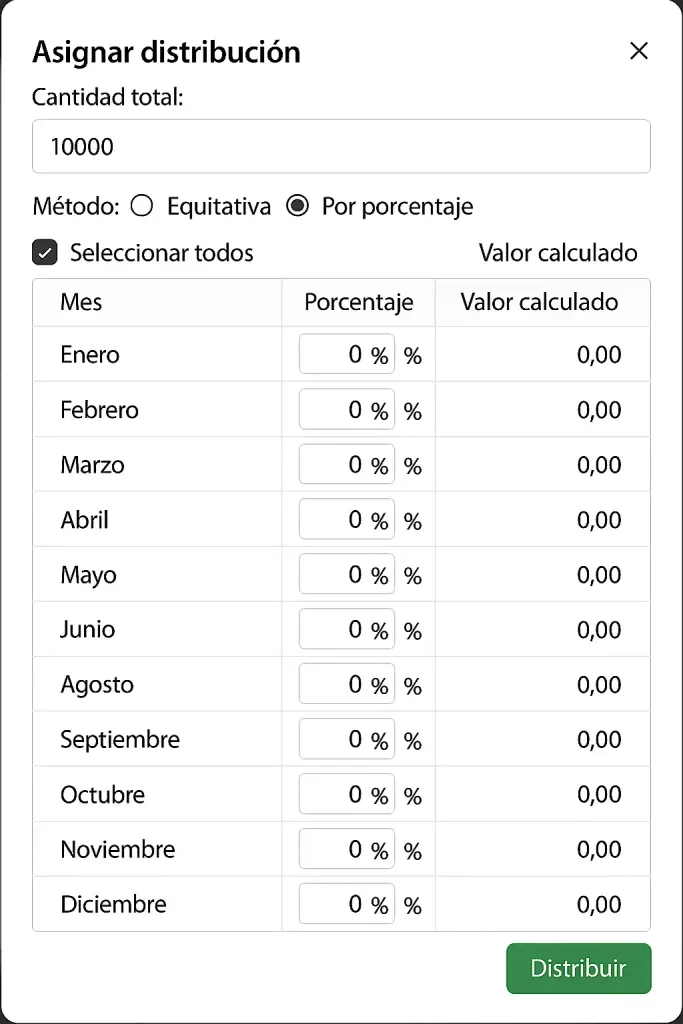Screen dimensions: 683x1024
Task: Select the Equitativa method radio button
Action: 142,207
